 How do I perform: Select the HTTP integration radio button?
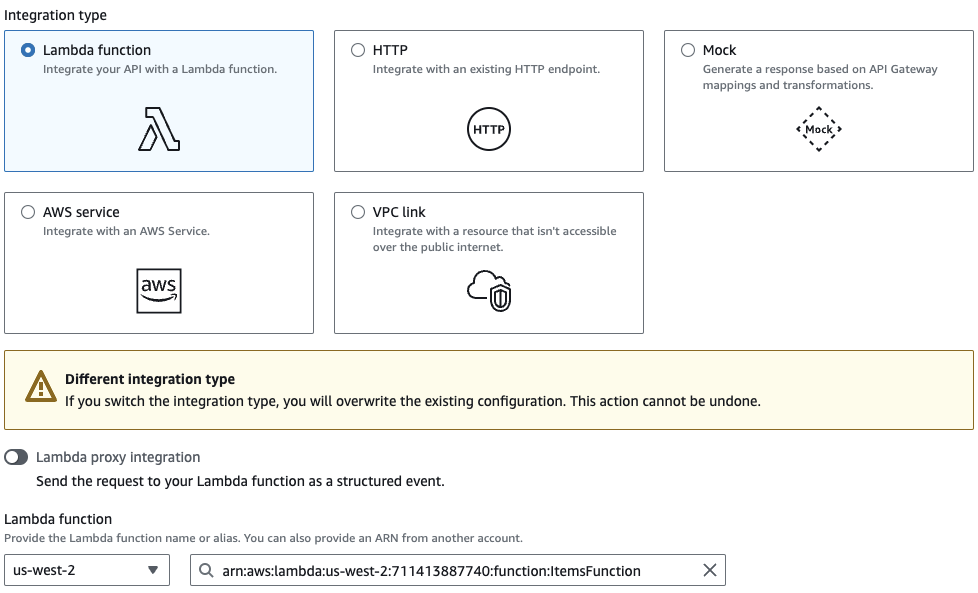point(358,50)
